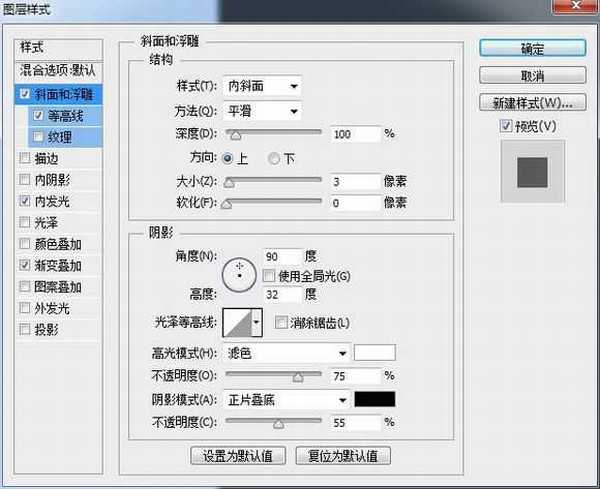Click the white highlight color swatch

coord(375,353)
